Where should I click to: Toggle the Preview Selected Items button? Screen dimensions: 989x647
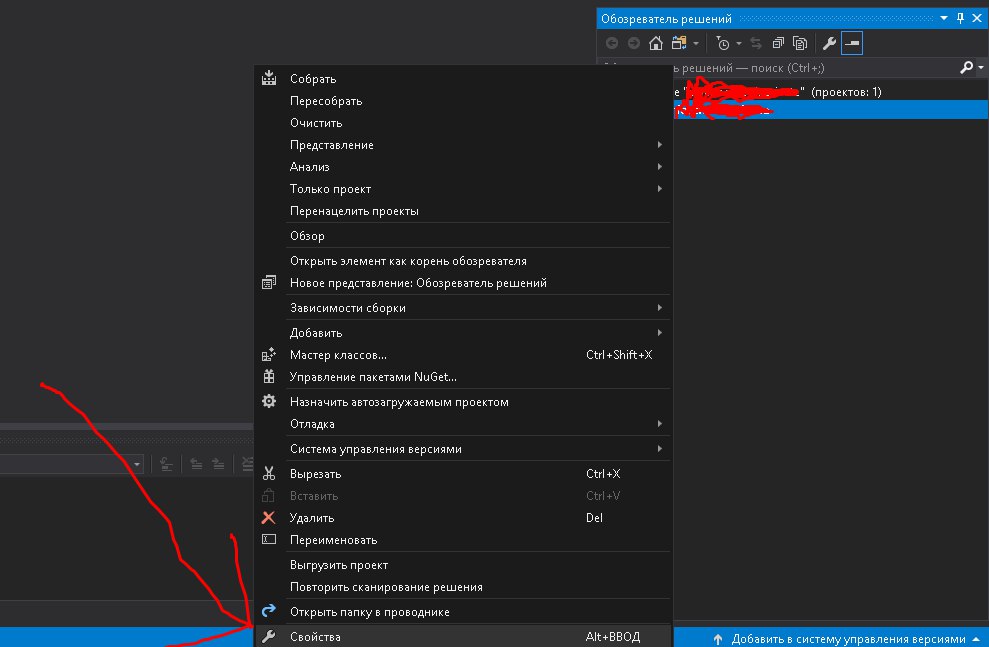tap(852, 43)
